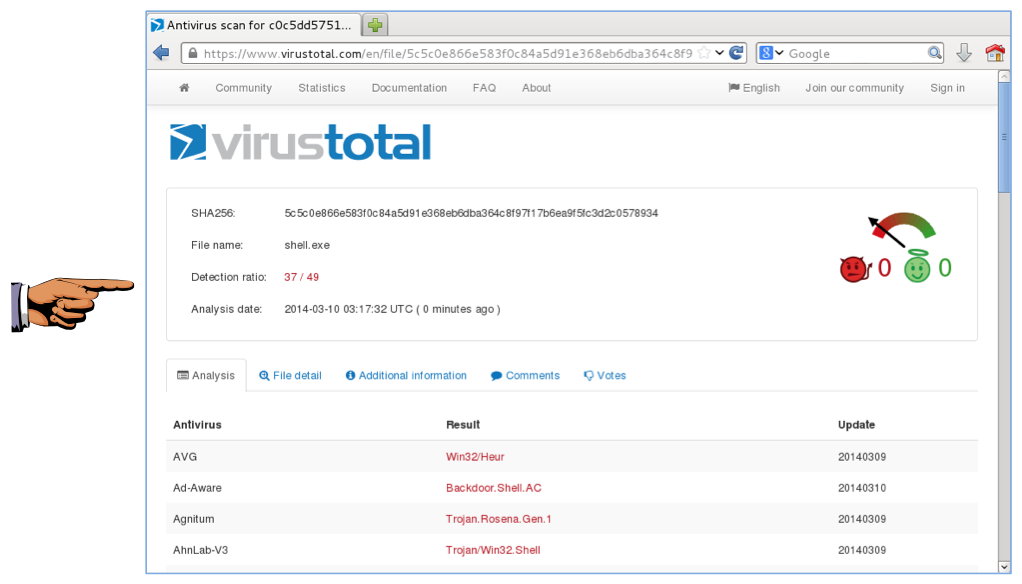The width and height of the screenshot is (1022, 584).
Task: Click the scrollbar up arrow
Action: [x=1004, y=77]
